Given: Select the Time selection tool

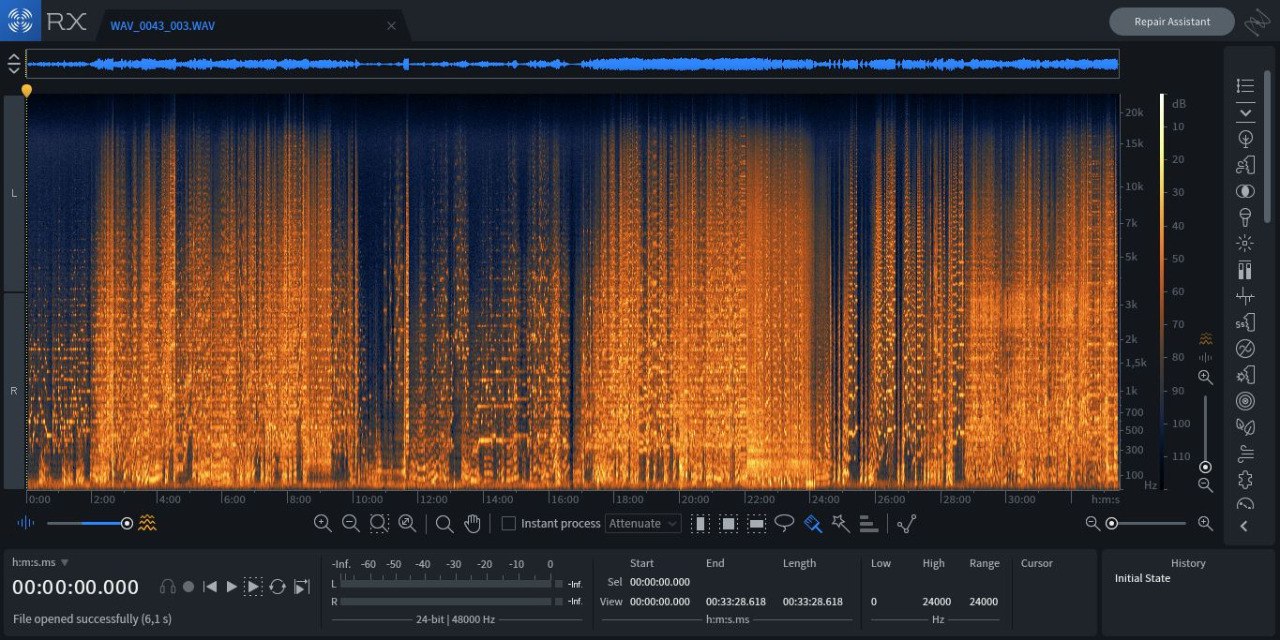Looking at the screenshot, I should click(701, 523).
